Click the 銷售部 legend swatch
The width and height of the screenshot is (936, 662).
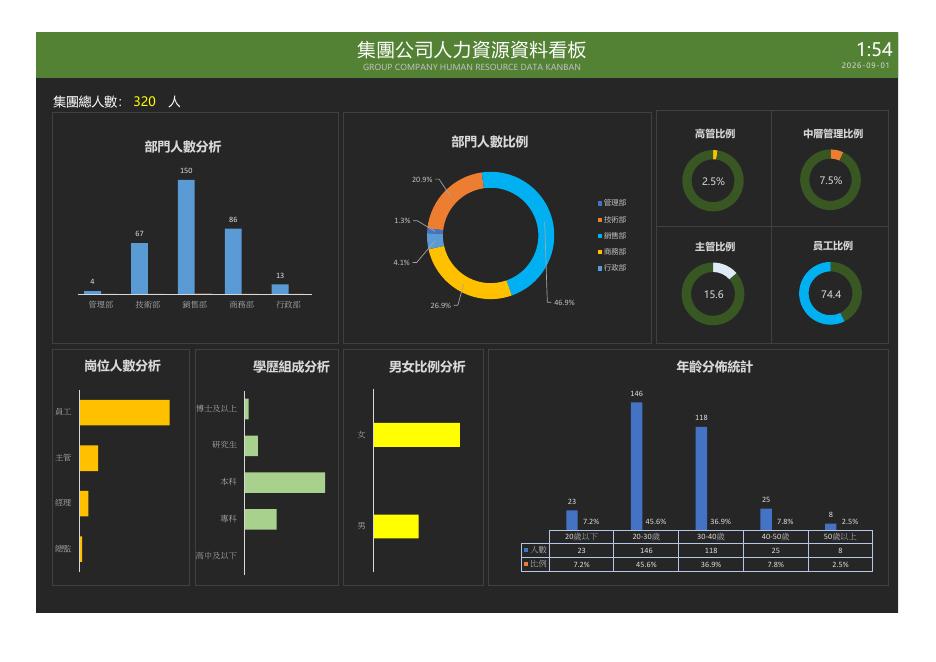(600, 236)
